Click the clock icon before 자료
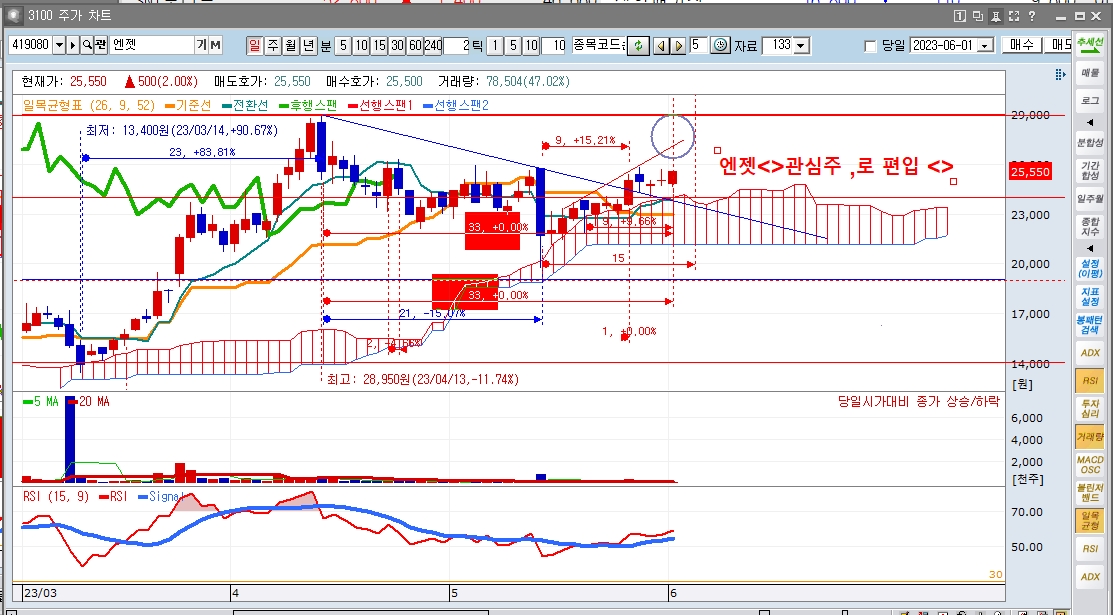 pos(720,45)
